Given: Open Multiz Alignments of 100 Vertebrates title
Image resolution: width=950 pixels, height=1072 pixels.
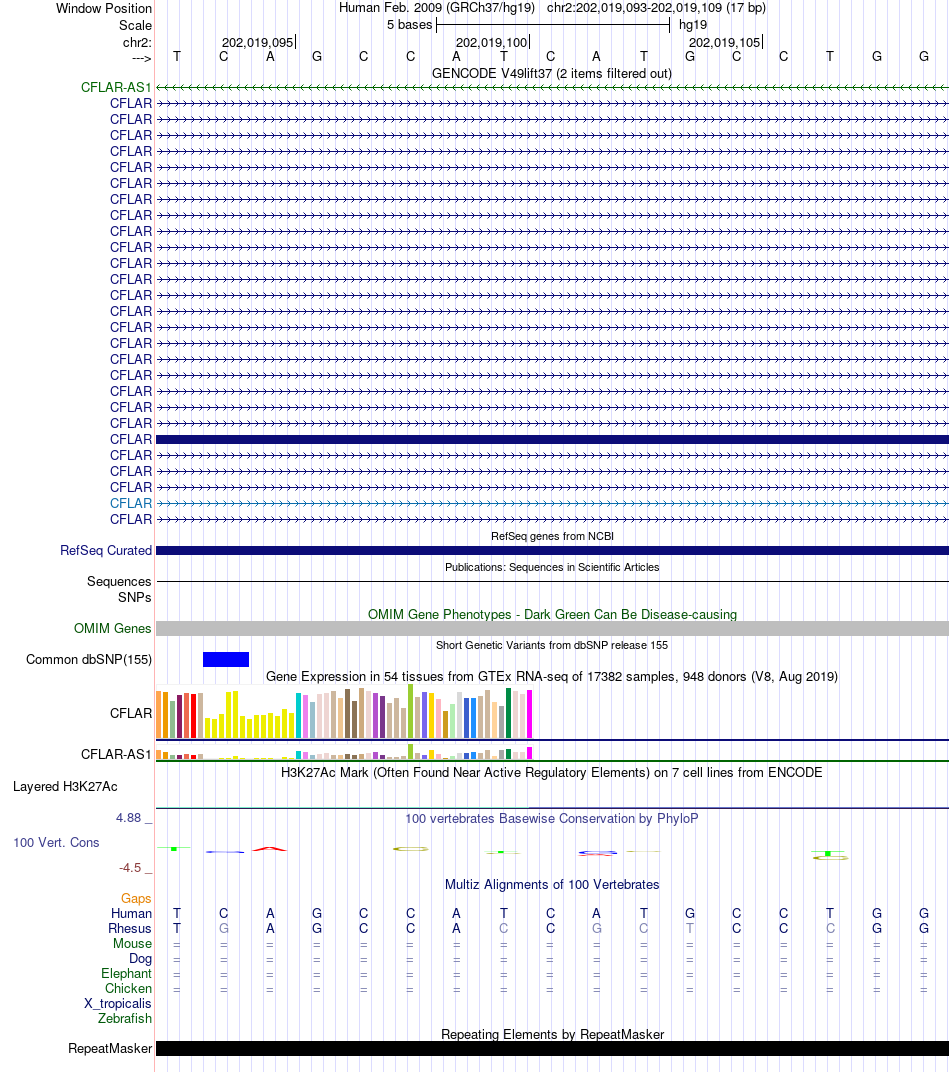Looking at the screenshot, I should pyautogui.click(x=552, y=884).
